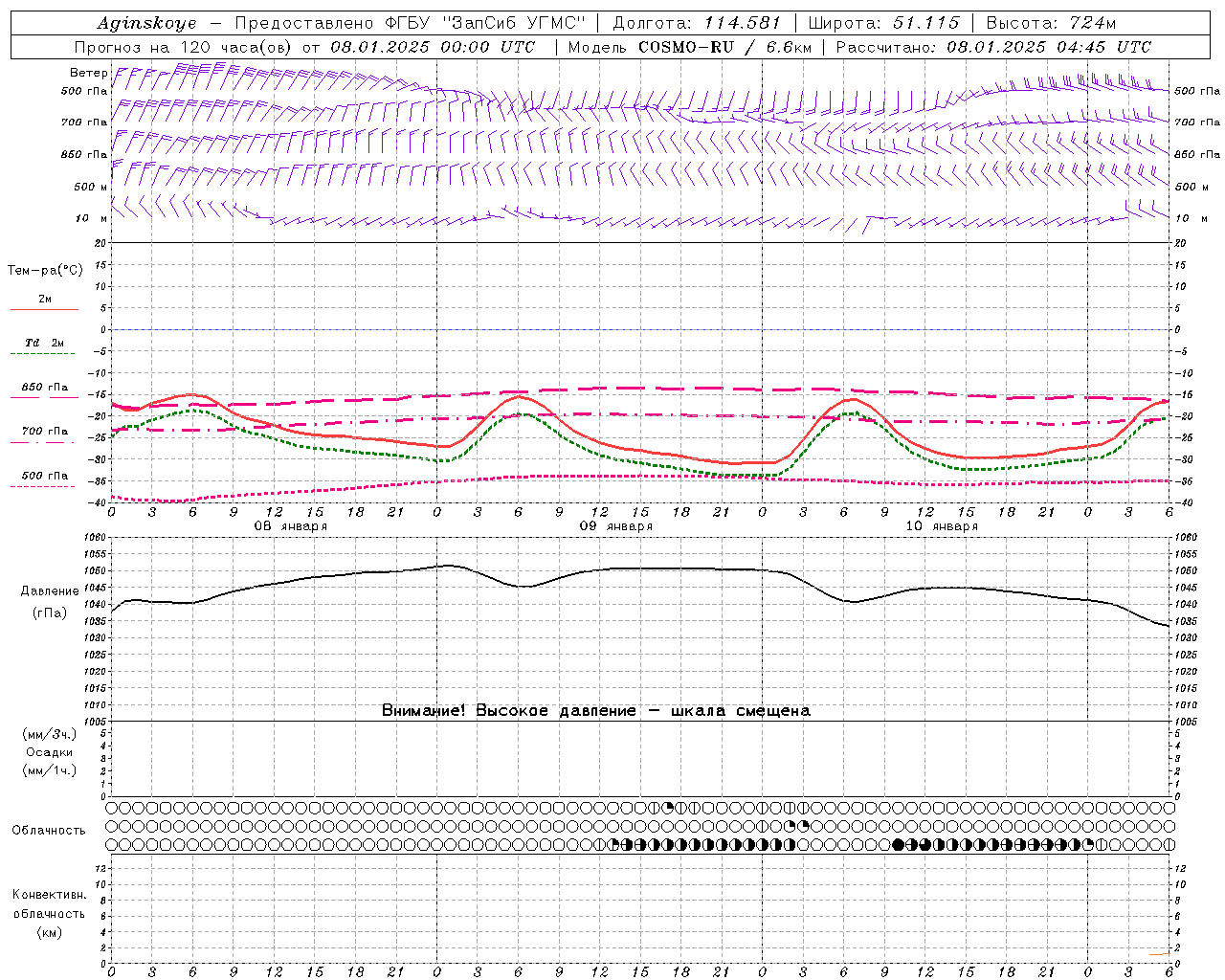Click the "Тем-ра(°C)" temperature panel label
Screen dimensions: 1225x980
[x=45, y=270]
